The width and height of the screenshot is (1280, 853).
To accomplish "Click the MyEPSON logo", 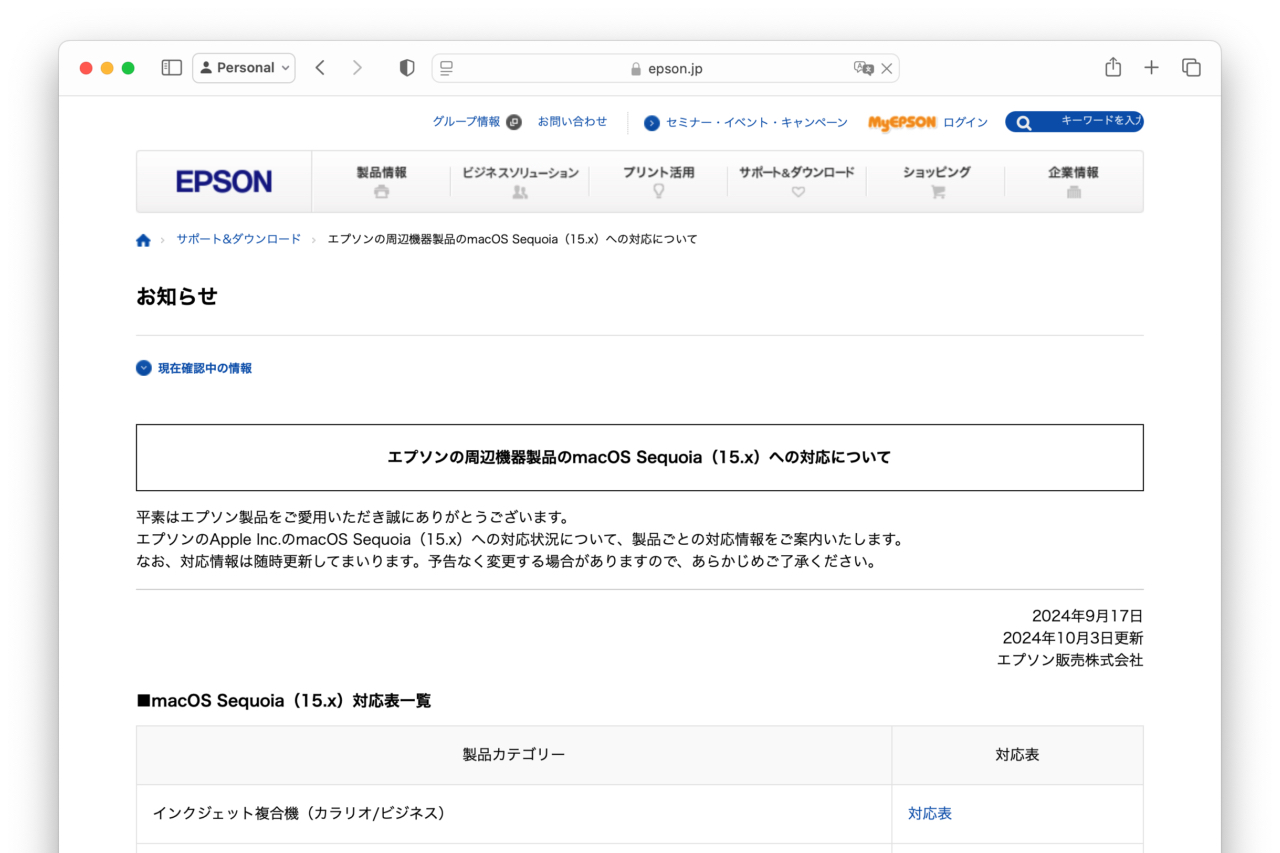I will tap(902, 123).
